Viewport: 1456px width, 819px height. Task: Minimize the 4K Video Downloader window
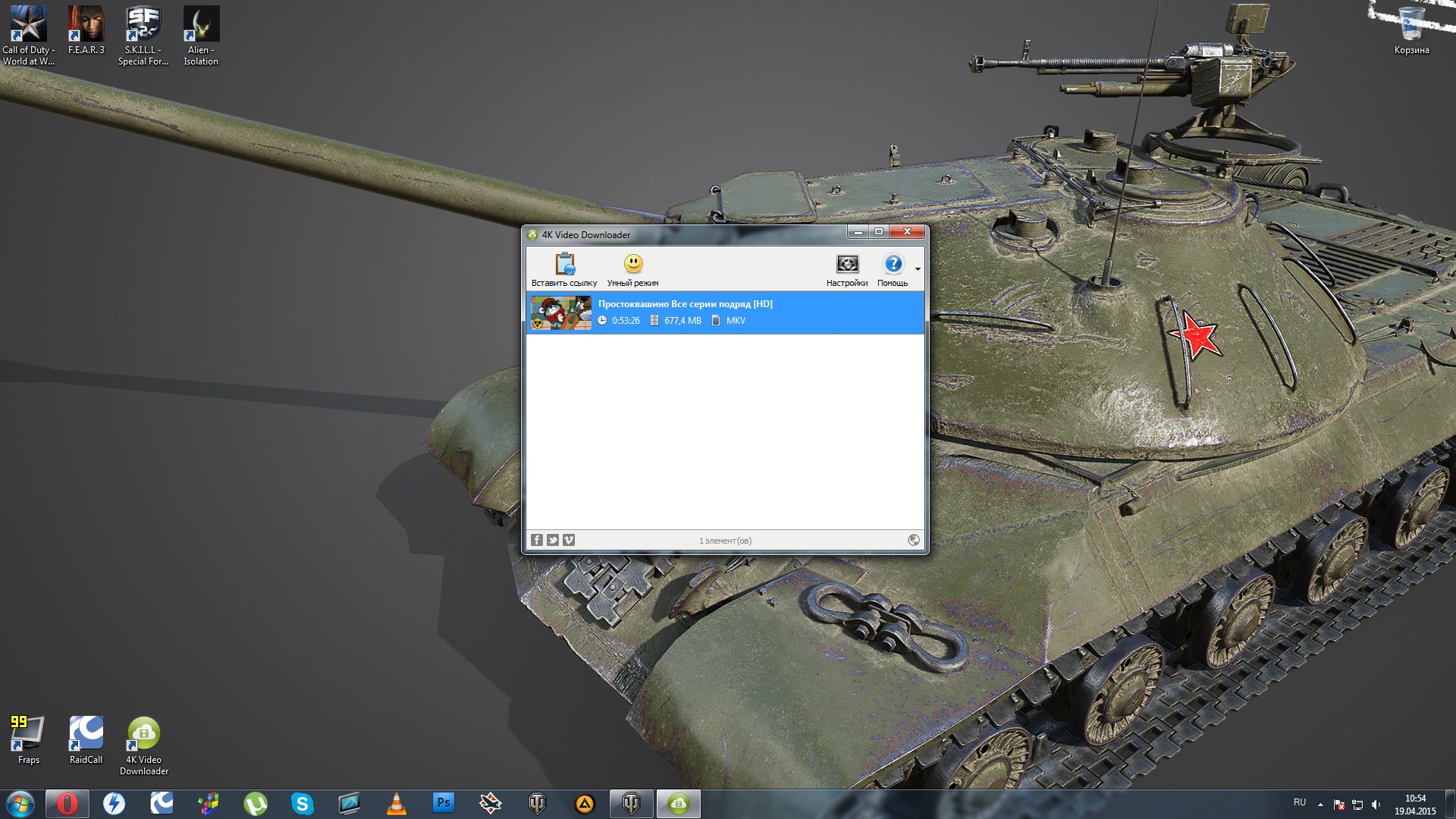[x=858, y=231]
